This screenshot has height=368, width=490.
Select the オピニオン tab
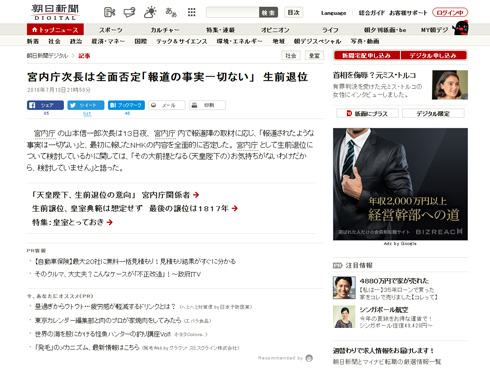click(x=275, y=30)
